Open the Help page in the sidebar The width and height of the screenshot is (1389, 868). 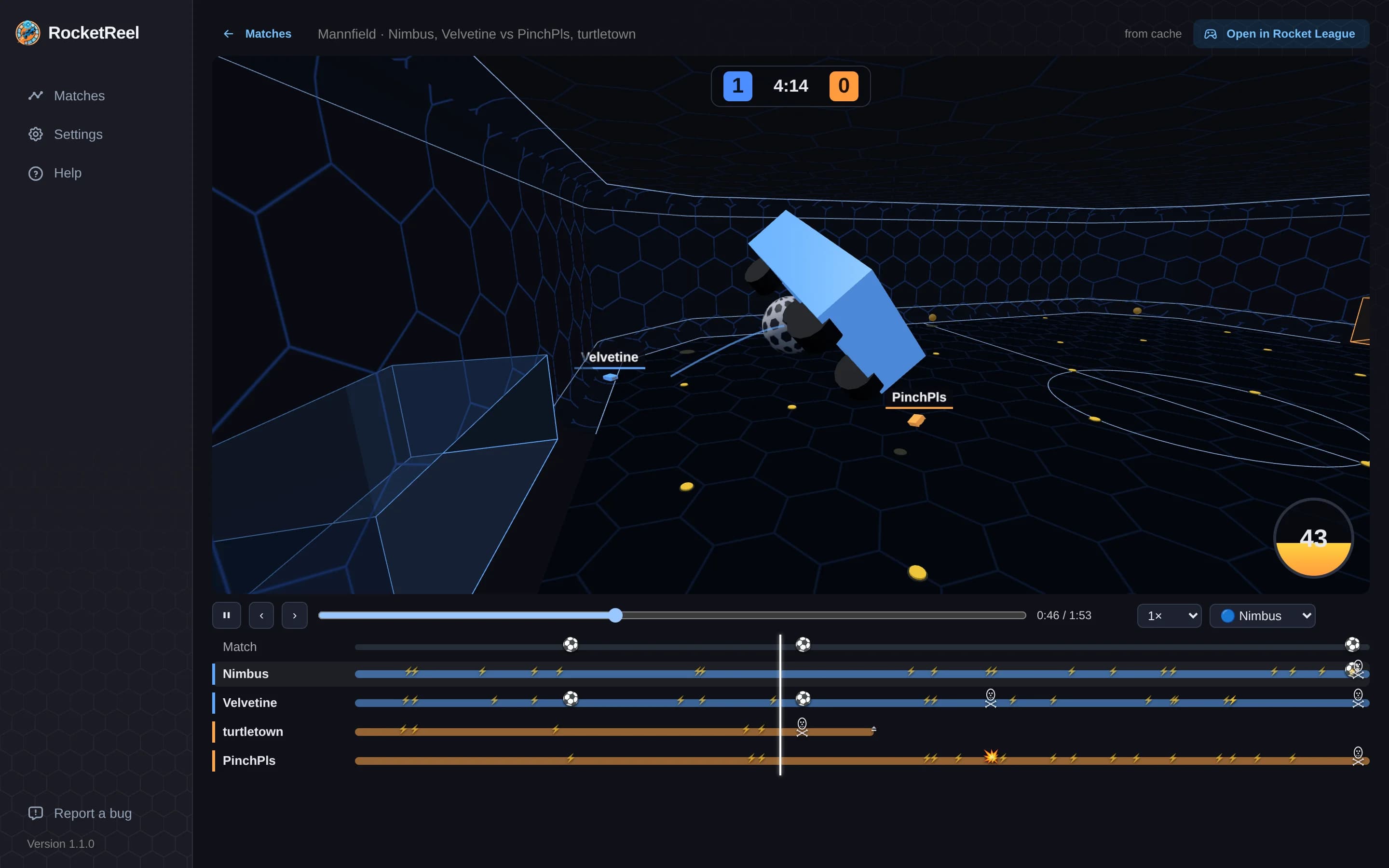point(55,173)
